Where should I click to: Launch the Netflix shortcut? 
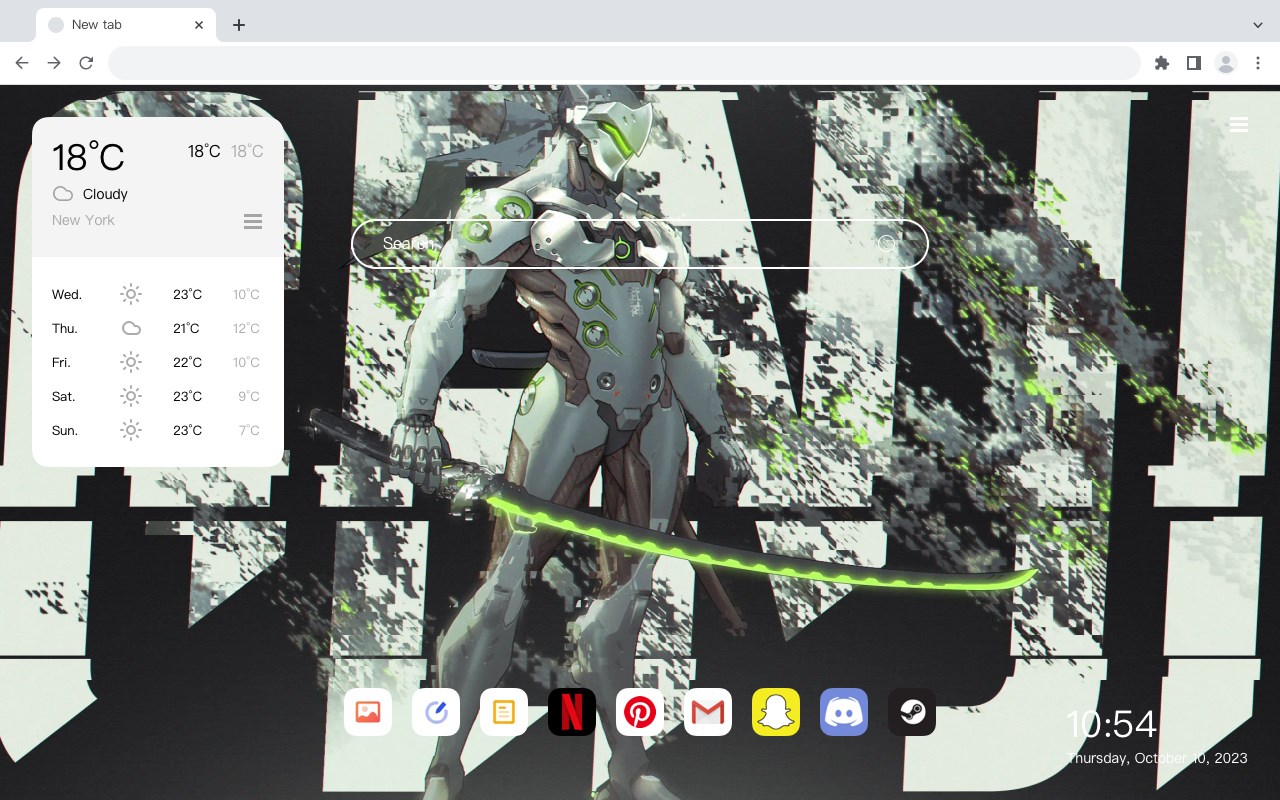572,712
